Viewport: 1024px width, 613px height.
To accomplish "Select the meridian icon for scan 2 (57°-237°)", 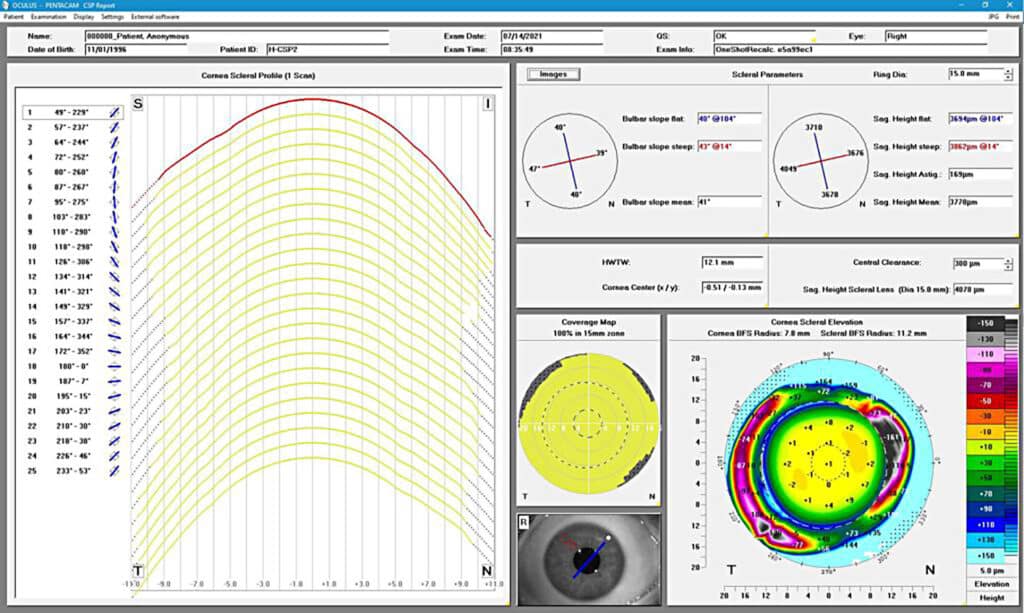I will pos(114,127).
